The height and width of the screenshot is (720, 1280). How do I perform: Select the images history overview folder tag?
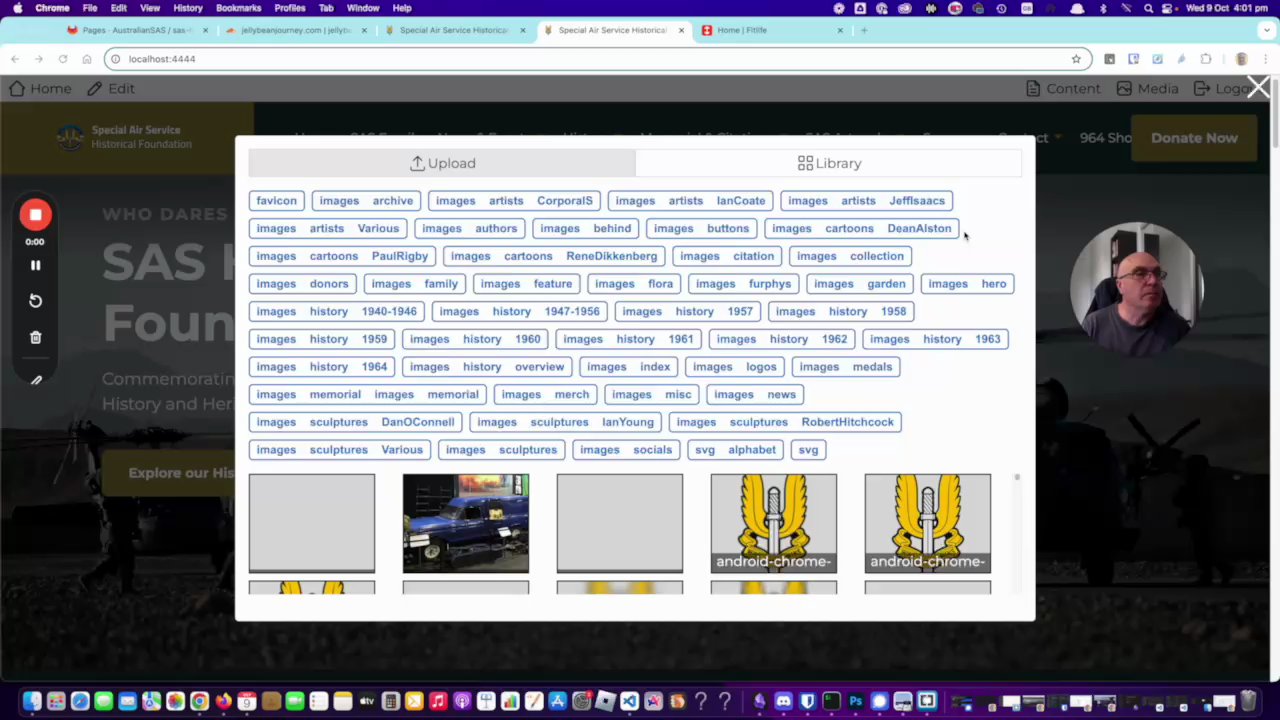487,367
